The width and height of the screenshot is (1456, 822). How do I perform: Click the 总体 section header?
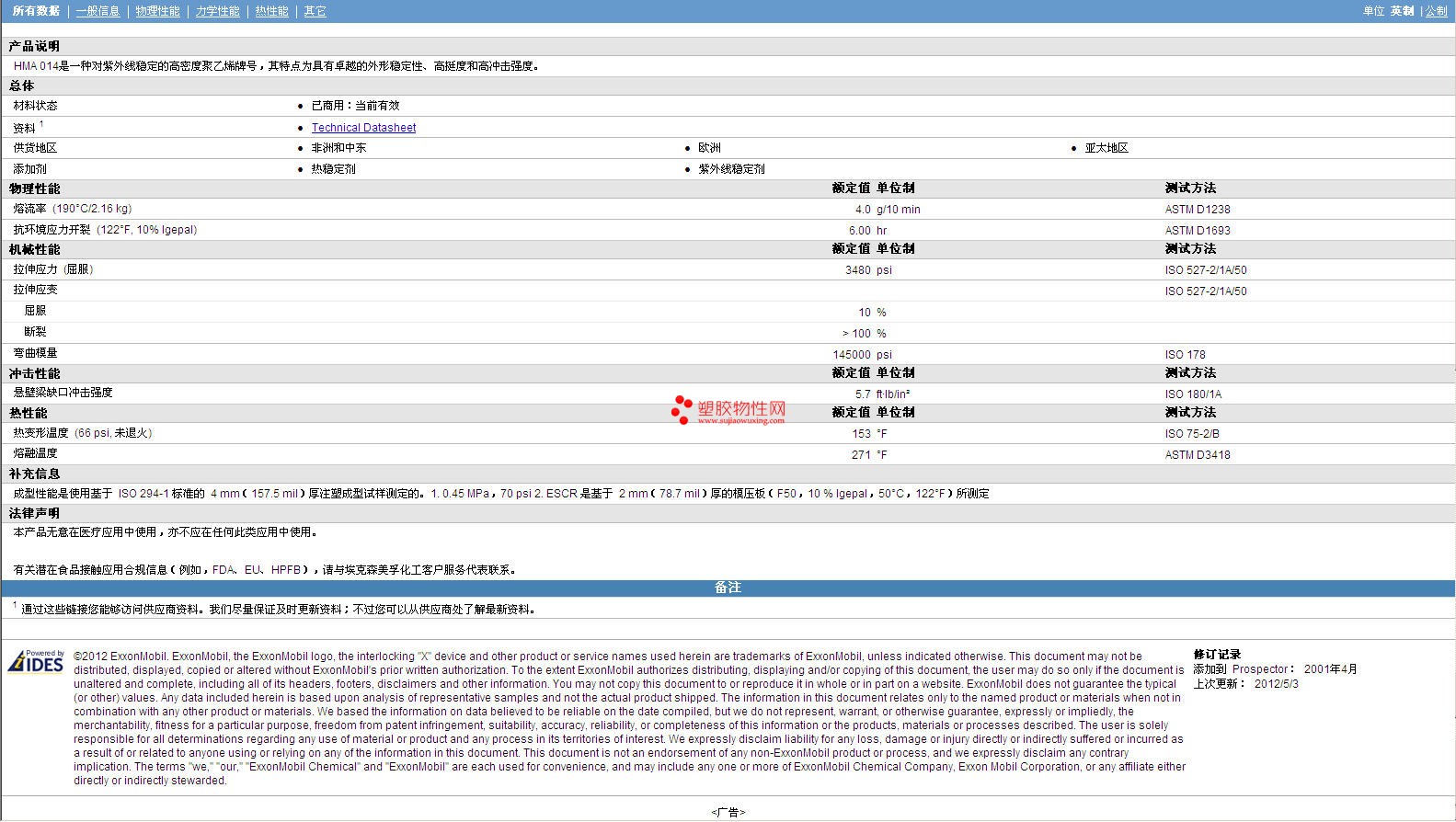(21, 86)
